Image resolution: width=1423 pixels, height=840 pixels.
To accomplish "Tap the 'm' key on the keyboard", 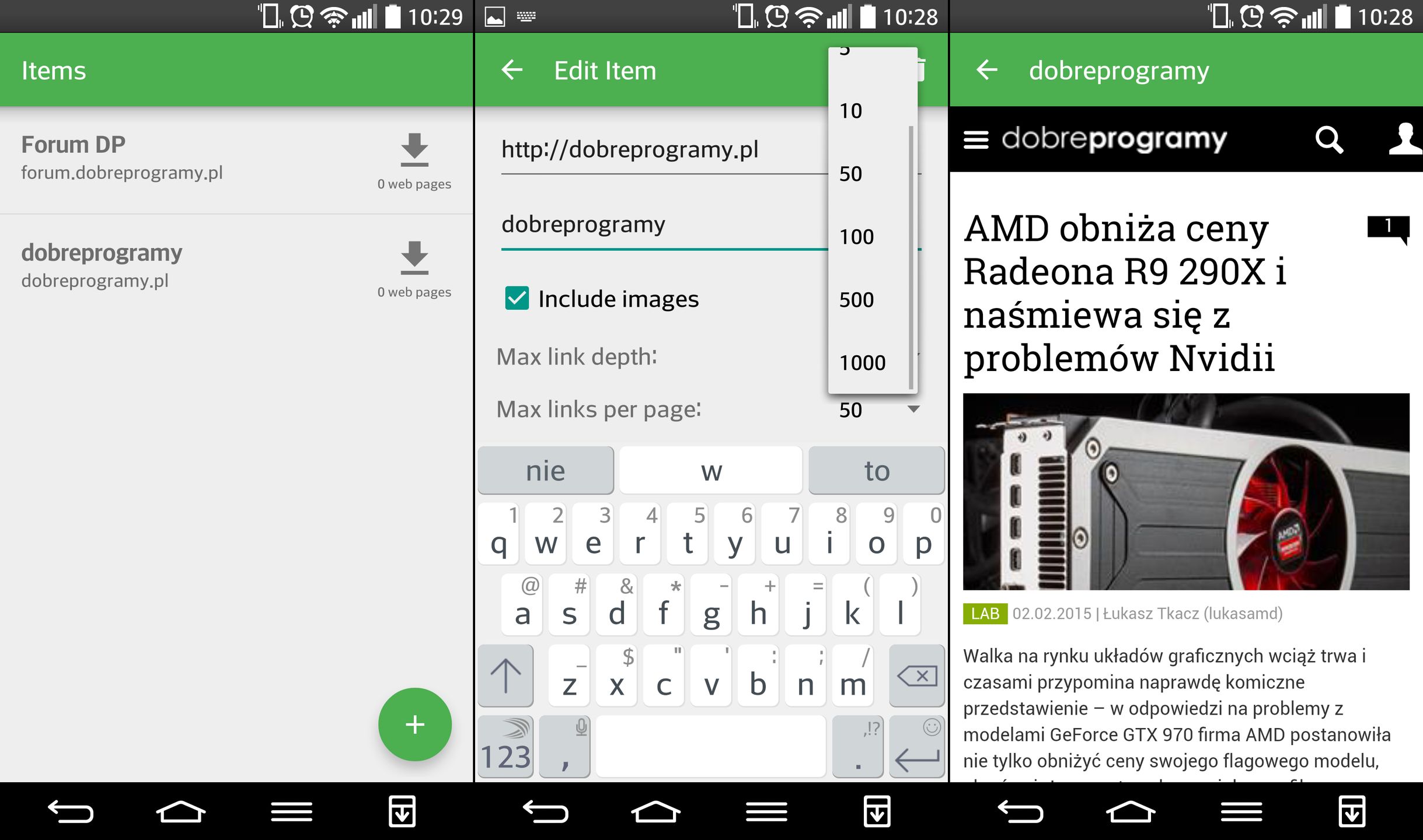I will pos(852,676).
